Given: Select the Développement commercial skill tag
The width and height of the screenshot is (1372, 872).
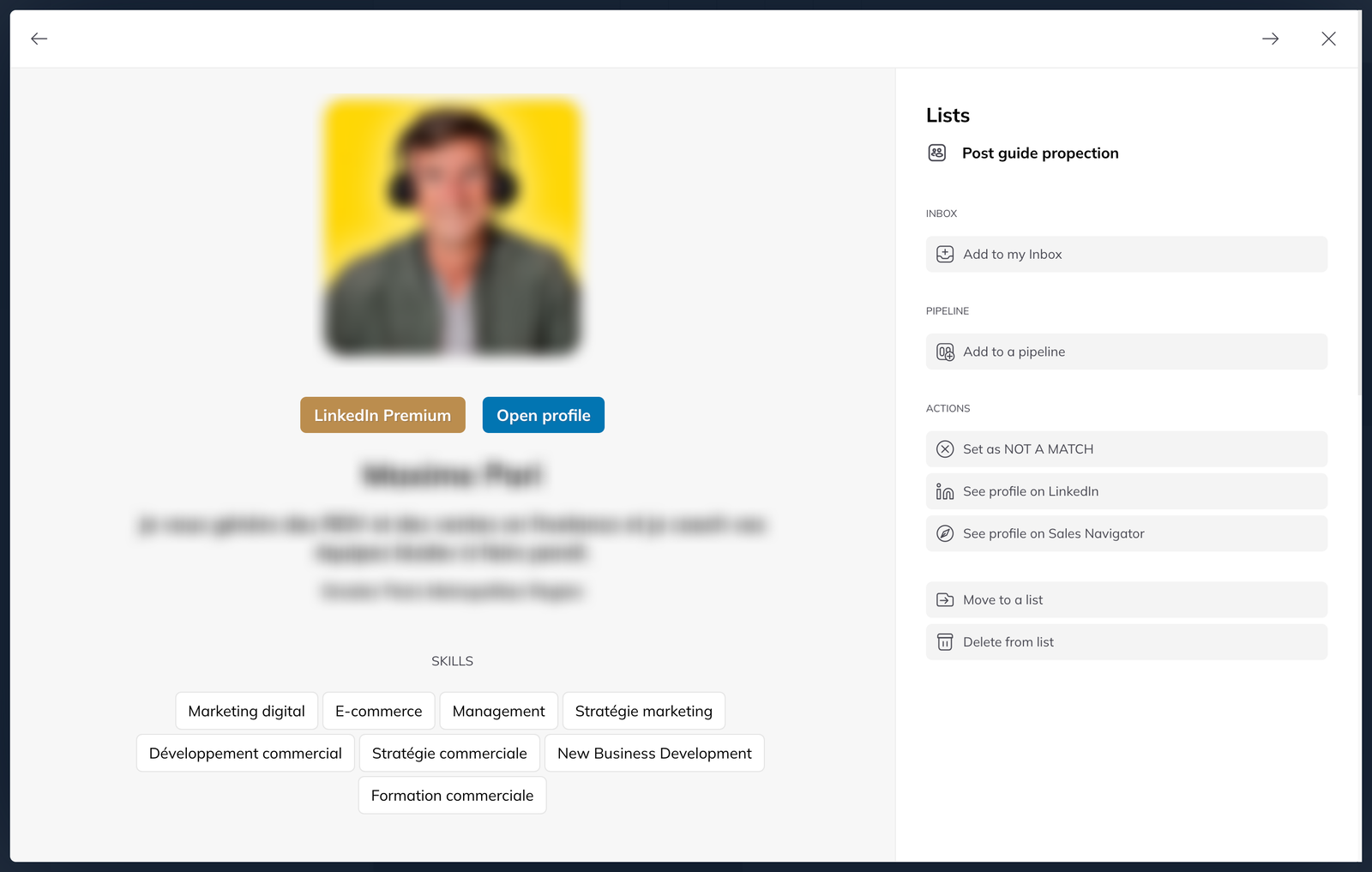Looking at the screenshot, I should pos(245,753).
